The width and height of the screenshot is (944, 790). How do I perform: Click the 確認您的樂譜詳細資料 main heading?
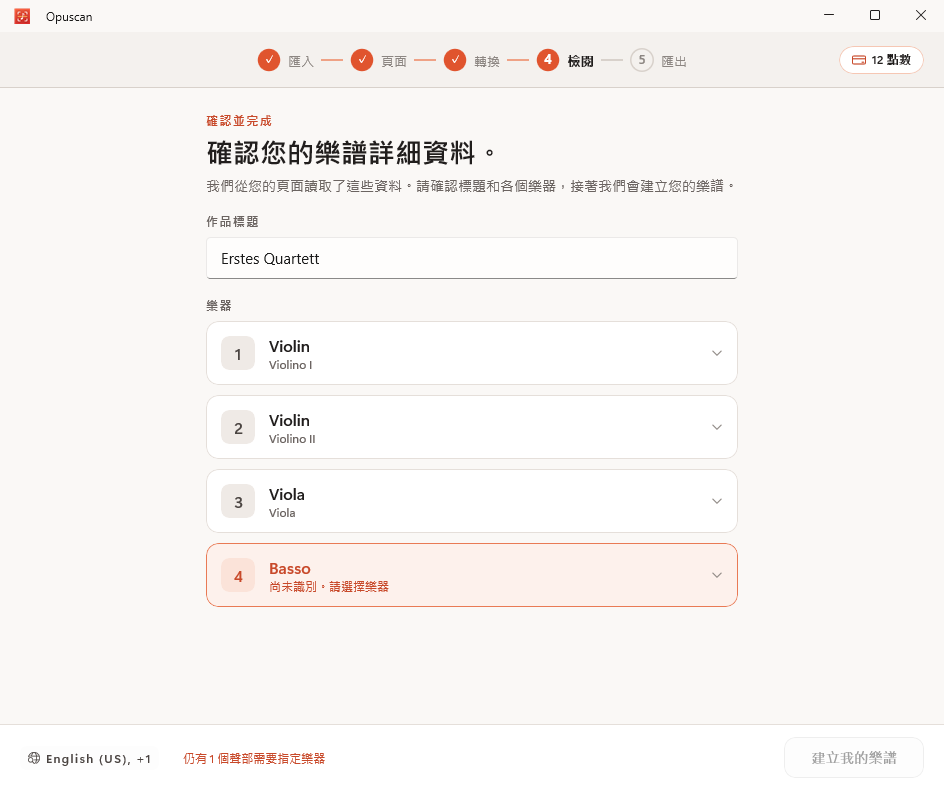coord(350,153)
